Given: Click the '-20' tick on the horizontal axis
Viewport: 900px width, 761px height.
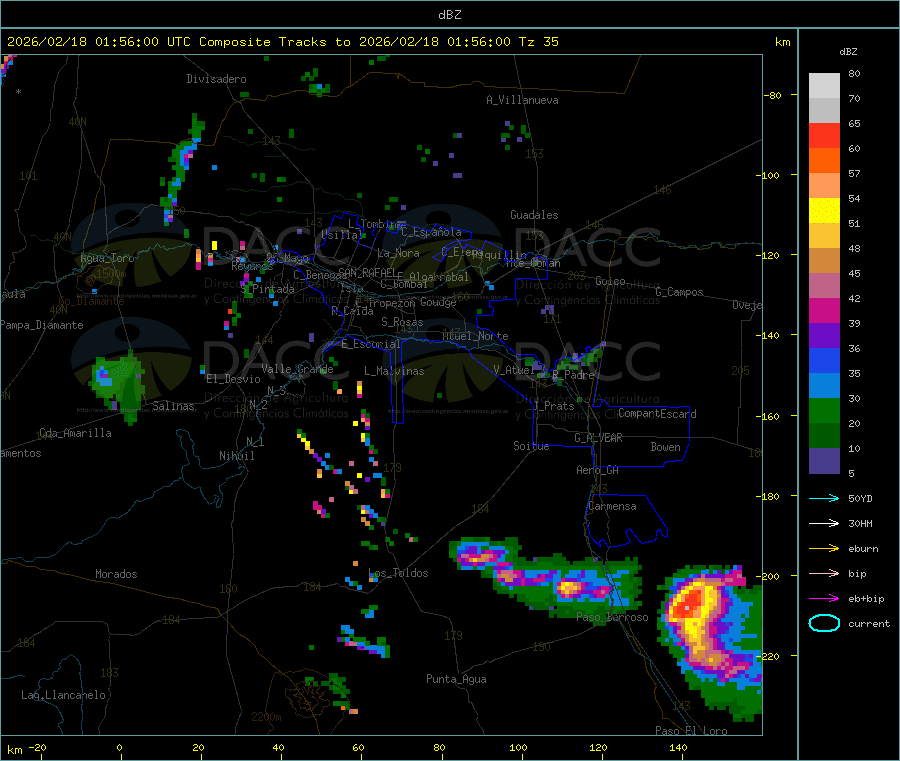Looking at the screenshot, I should click(37, 747).
